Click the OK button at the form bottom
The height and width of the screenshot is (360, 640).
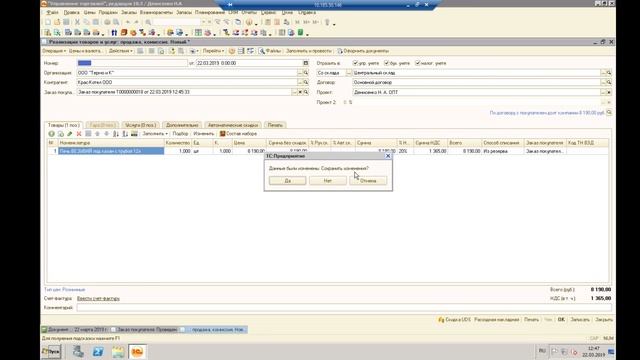pos(561,320)
